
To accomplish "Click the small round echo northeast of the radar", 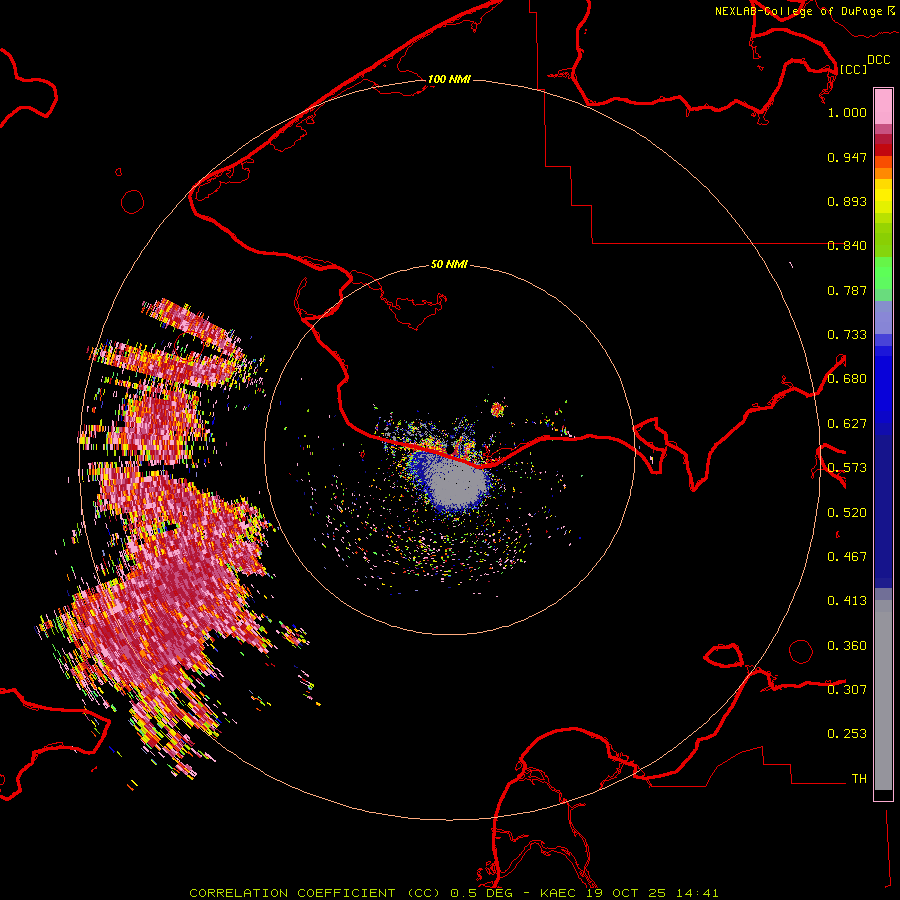I will point(497,409).
